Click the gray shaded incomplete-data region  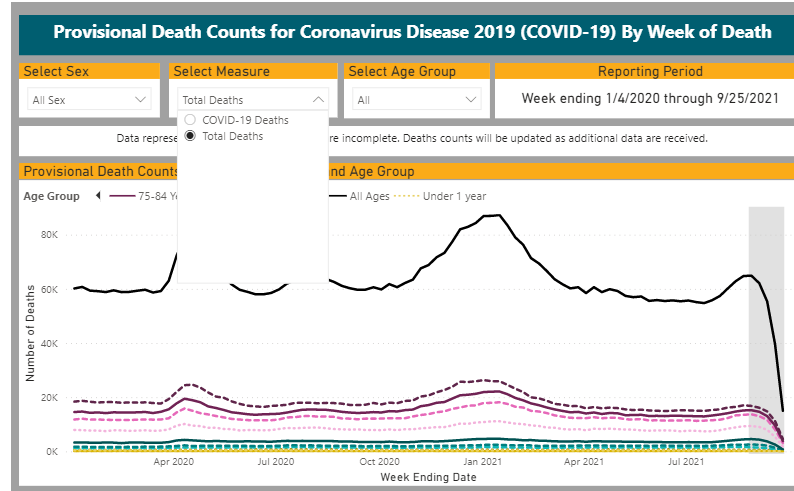click(766, 300)
